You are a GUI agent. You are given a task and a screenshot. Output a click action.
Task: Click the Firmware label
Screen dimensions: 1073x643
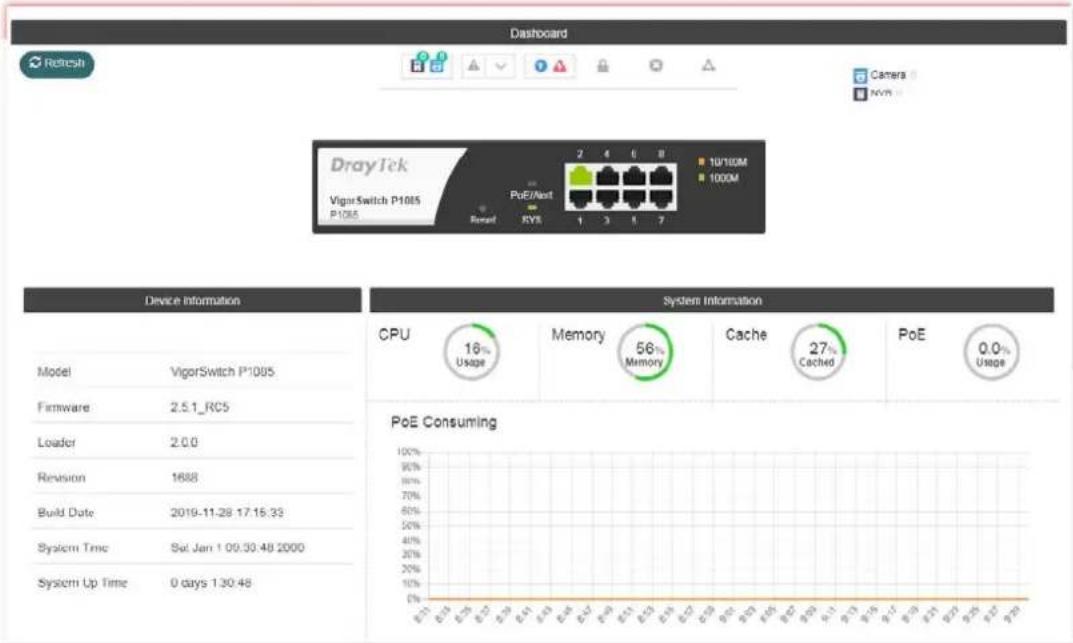pos(64,407)
